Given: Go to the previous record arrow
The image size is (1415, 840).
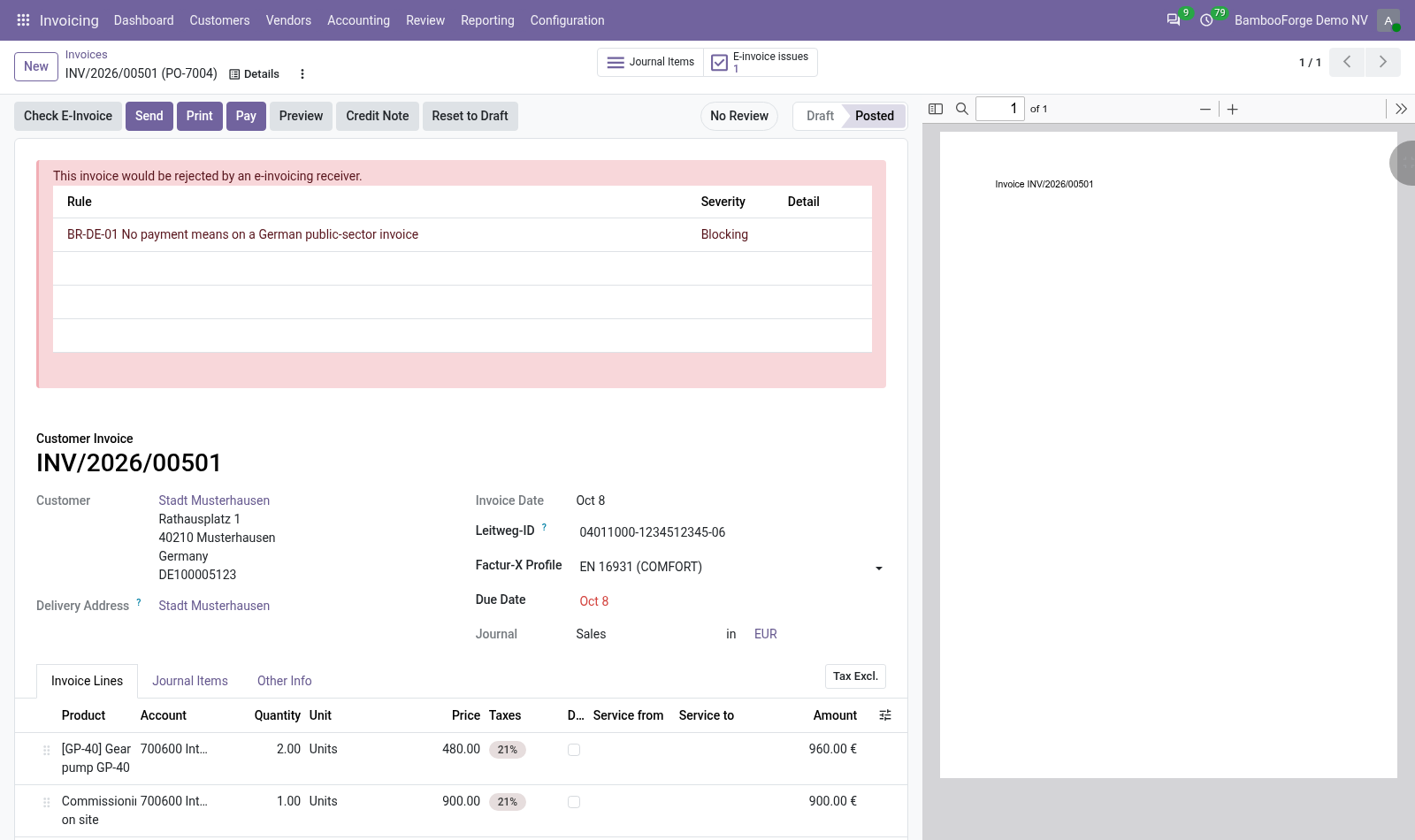Looking at the screenshot, I should (1347, 62).
